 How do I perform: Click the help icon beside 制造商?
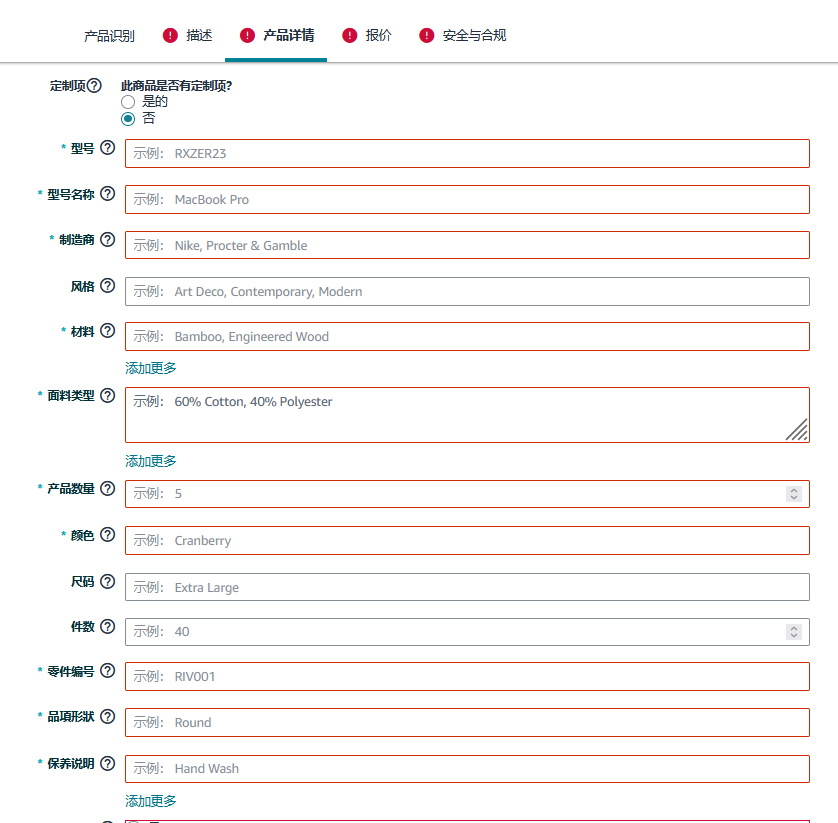pos(107,238)
